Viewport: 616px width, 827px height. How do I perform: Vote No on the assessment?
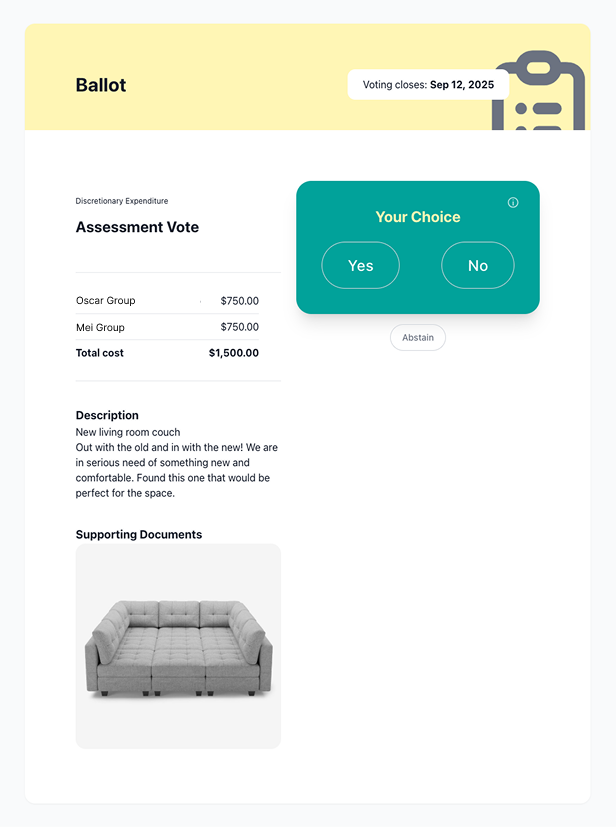pos(477,265)
